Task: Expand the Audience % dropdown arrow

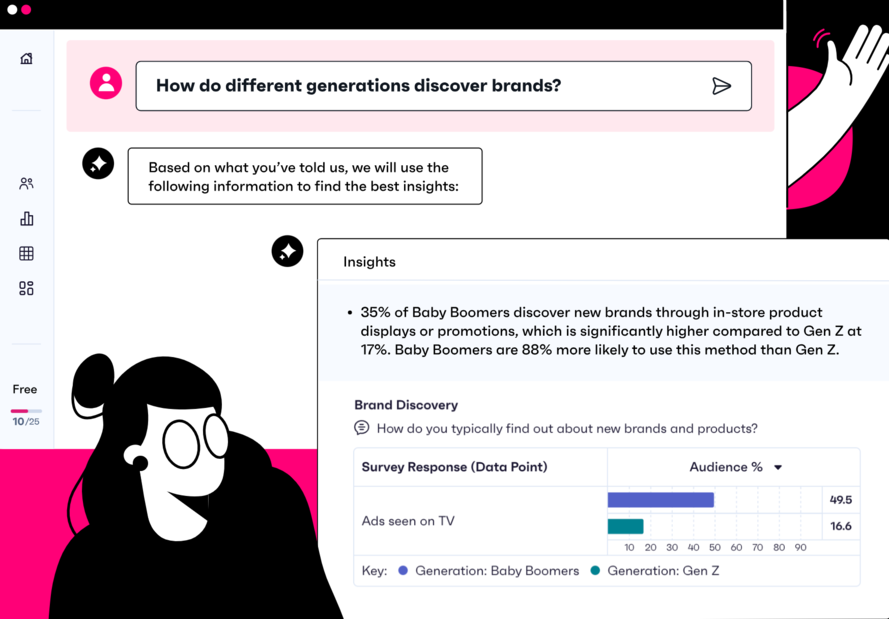Action: click(778, 468)
